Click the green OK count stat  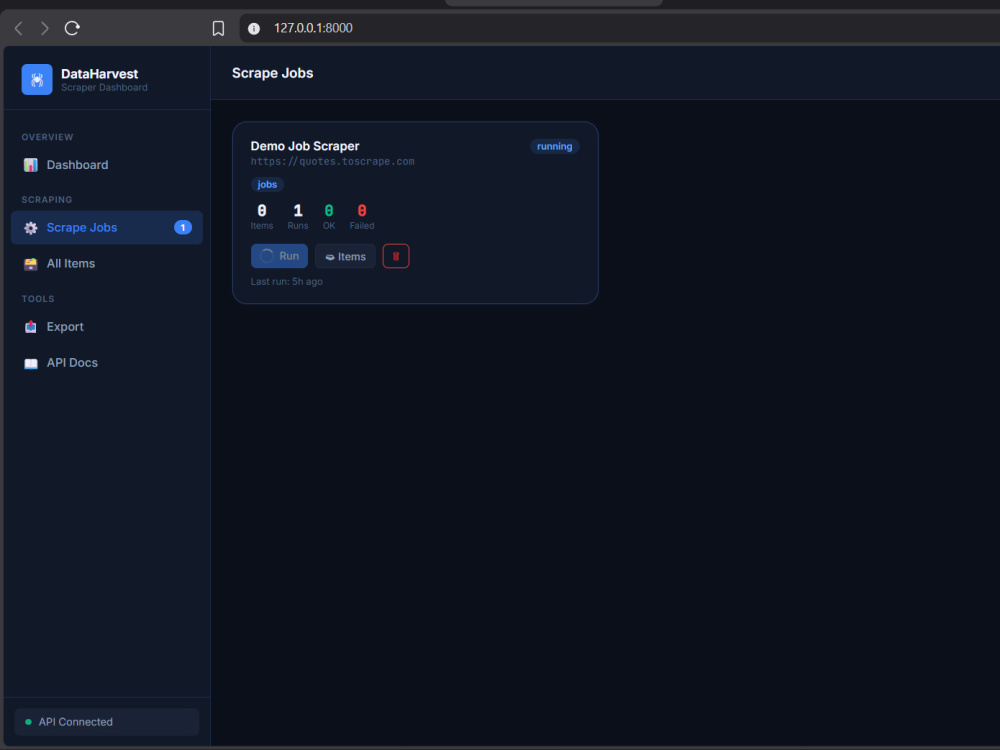tap(328, 216)
